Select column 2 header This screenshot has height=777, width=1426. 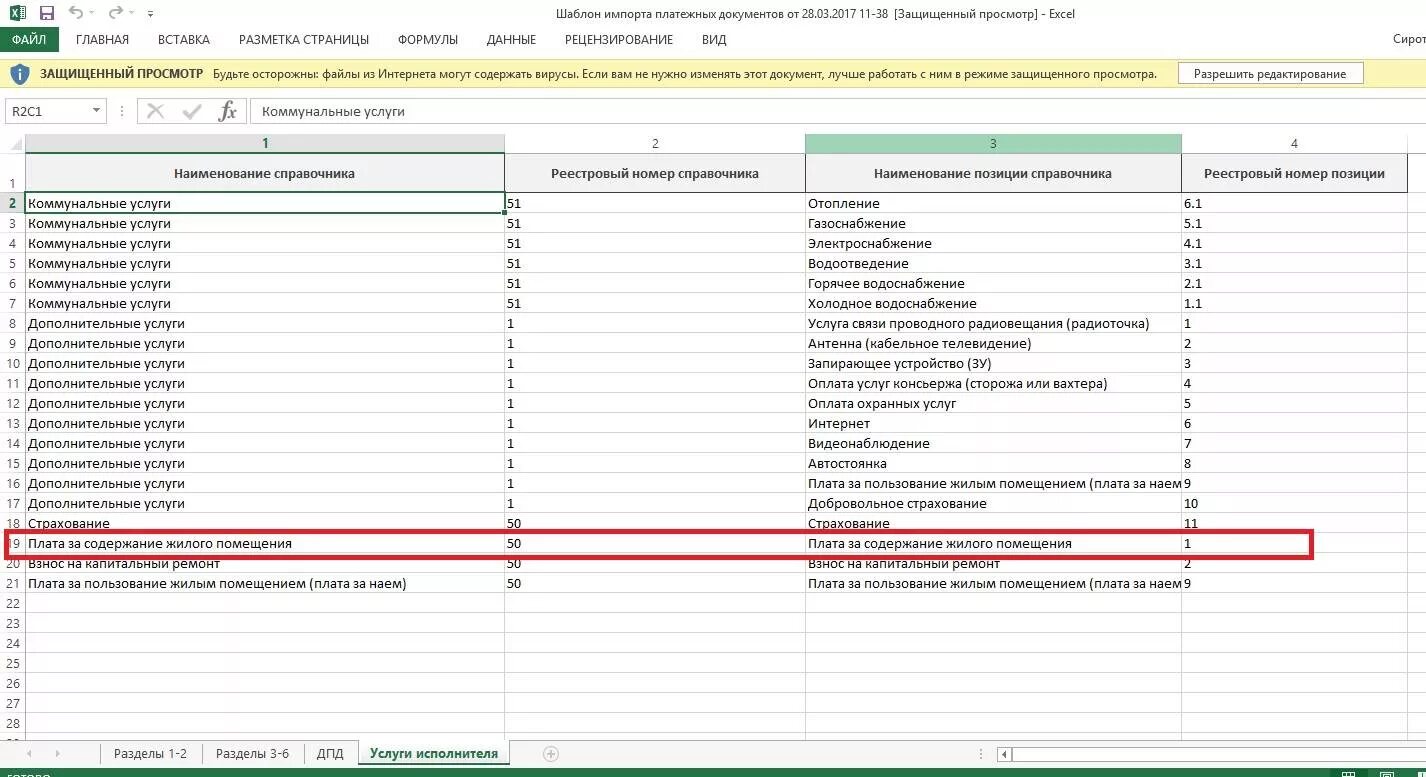coord(655,143)
